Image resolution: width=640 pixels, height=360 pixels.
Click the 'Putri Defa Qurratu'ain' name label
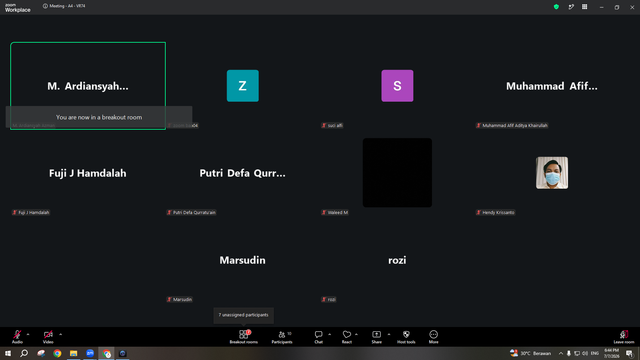191,212
